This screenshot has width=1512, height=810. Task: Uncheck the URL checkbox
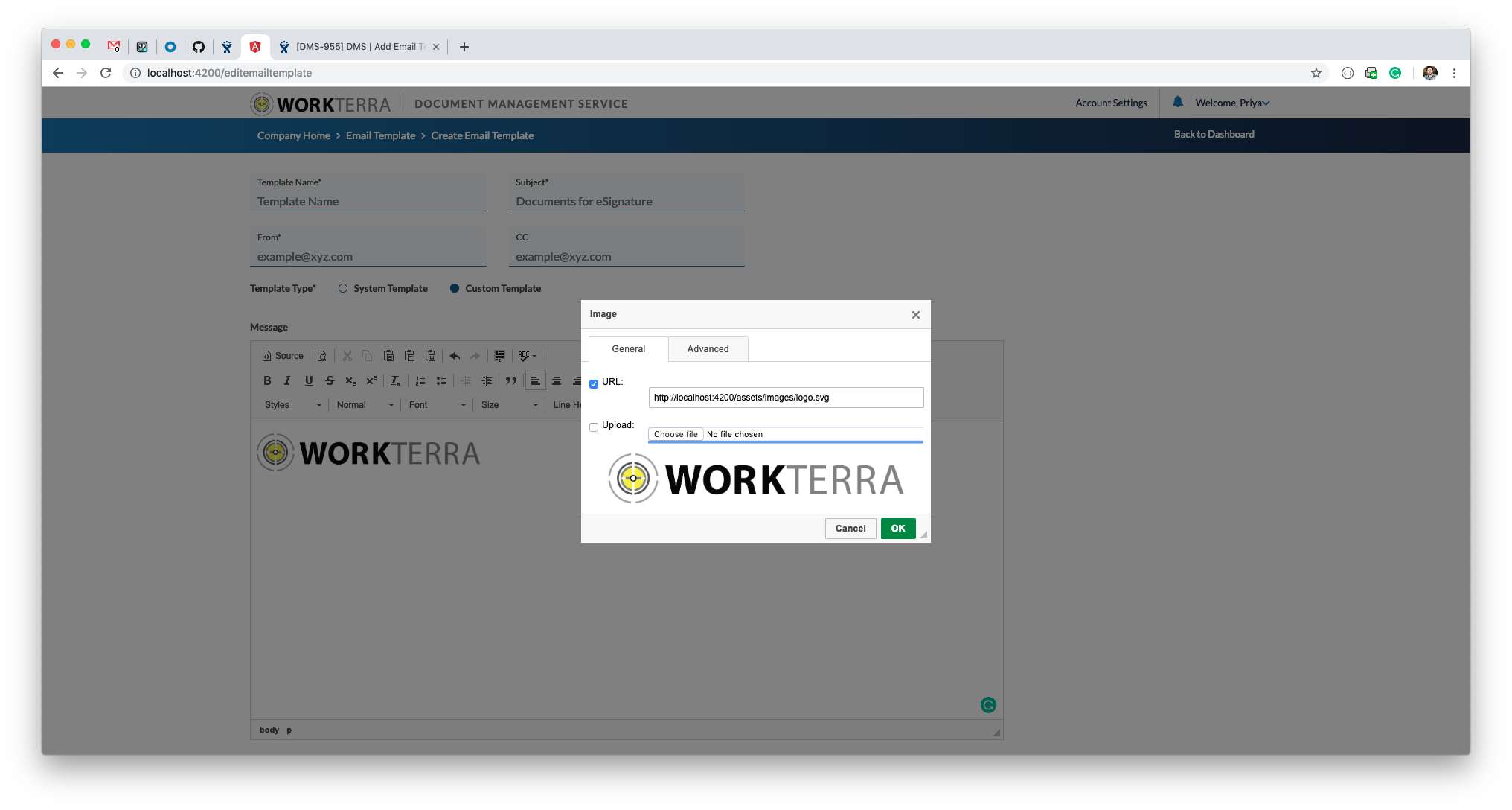(x=594, y=384)
